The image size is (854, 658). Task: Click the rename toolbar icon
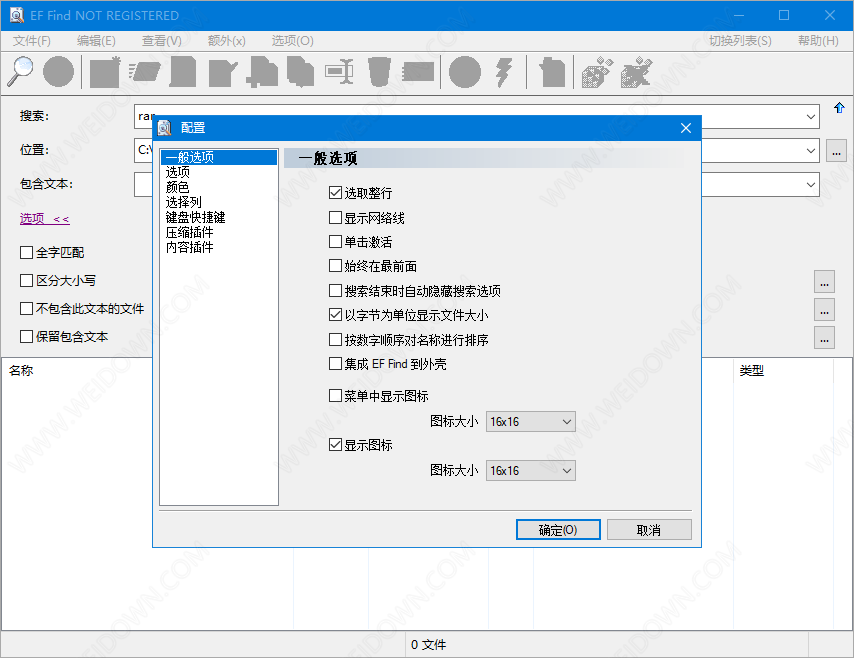pyautogui.click(x=340, y=72)
